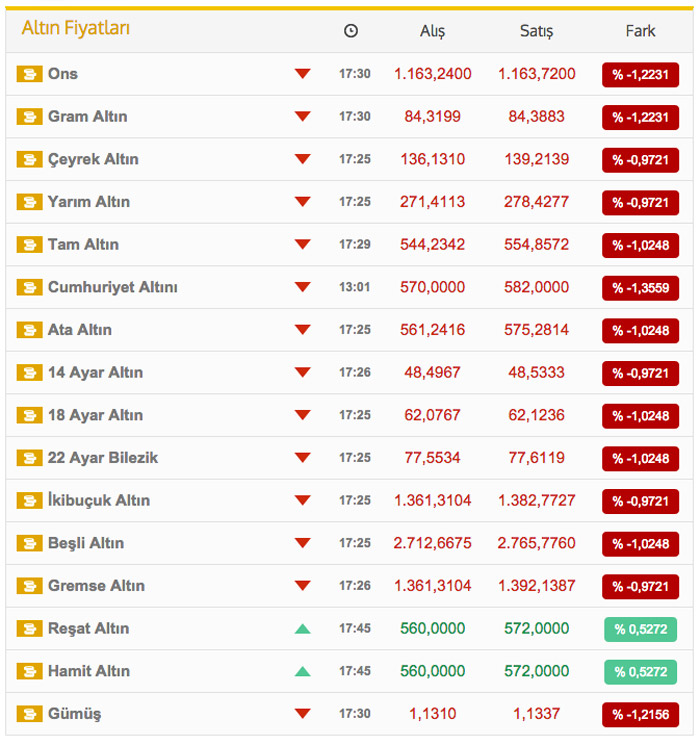700x745 pixels.
Task: Click the gold icon beside Ons
Action: 29,74
